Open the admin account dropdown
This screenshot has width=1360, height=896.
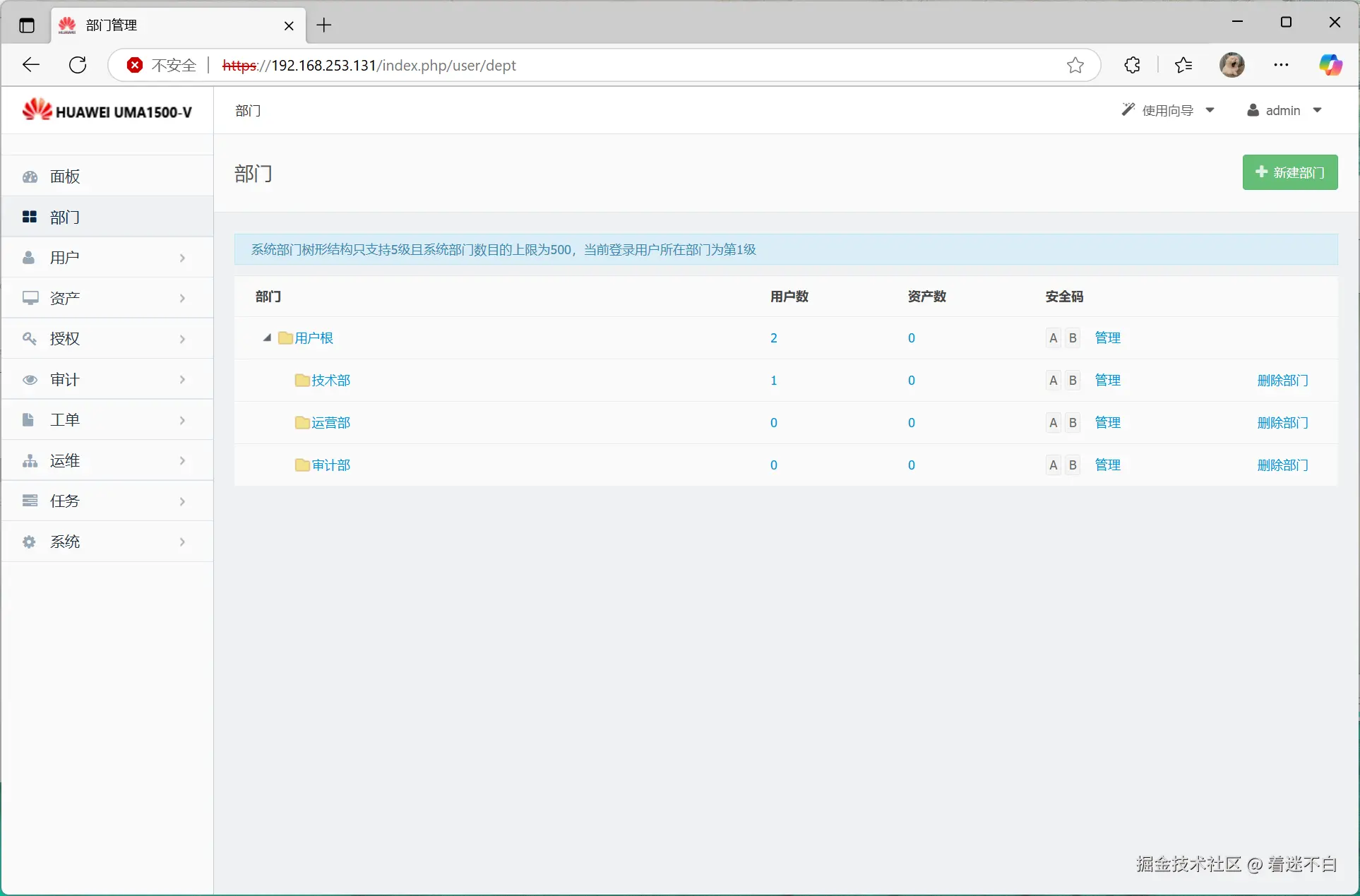tap(1284, 111)
